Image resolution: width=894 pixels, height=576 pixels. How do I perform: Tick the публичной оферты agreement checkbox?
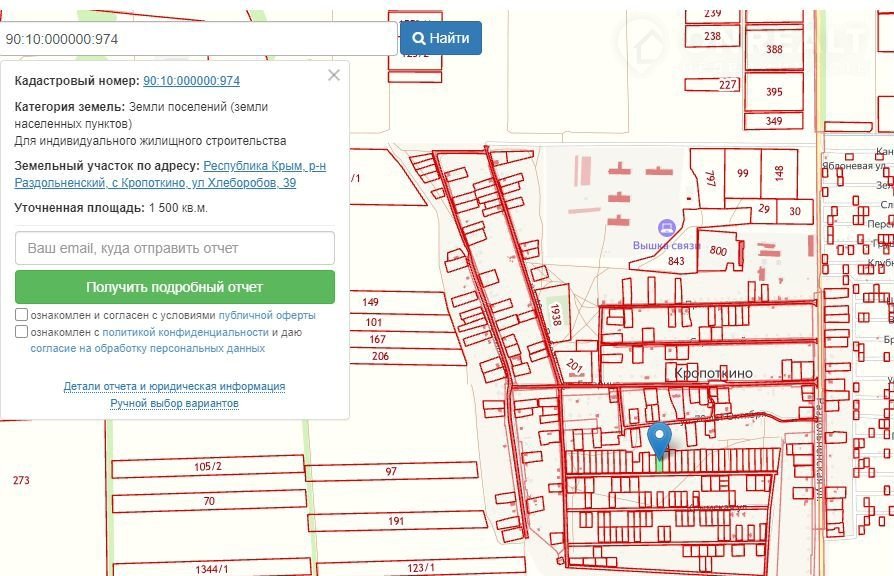pos(22,315)
